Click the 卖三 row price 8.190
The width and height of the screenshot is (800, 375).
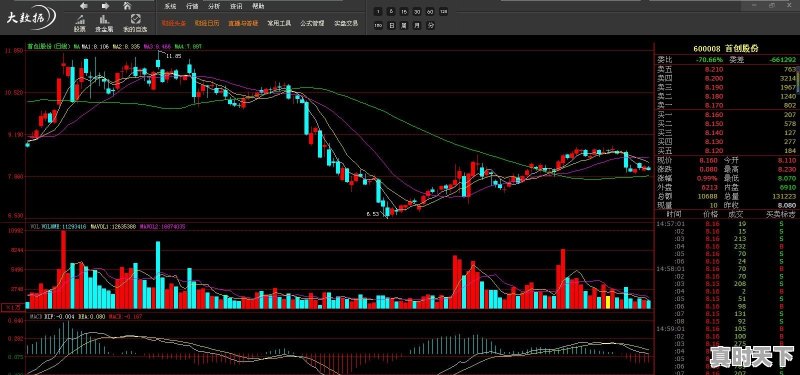click(x=714, y=87)
